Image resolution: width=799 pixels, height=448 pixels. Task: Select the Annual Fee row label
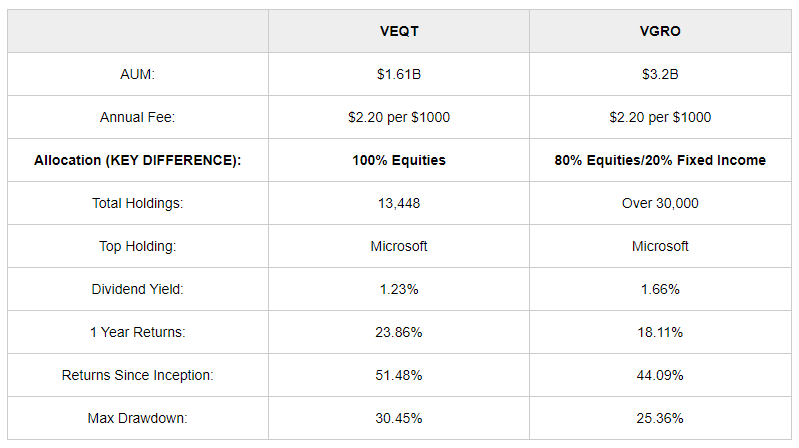tap(138, 117)
